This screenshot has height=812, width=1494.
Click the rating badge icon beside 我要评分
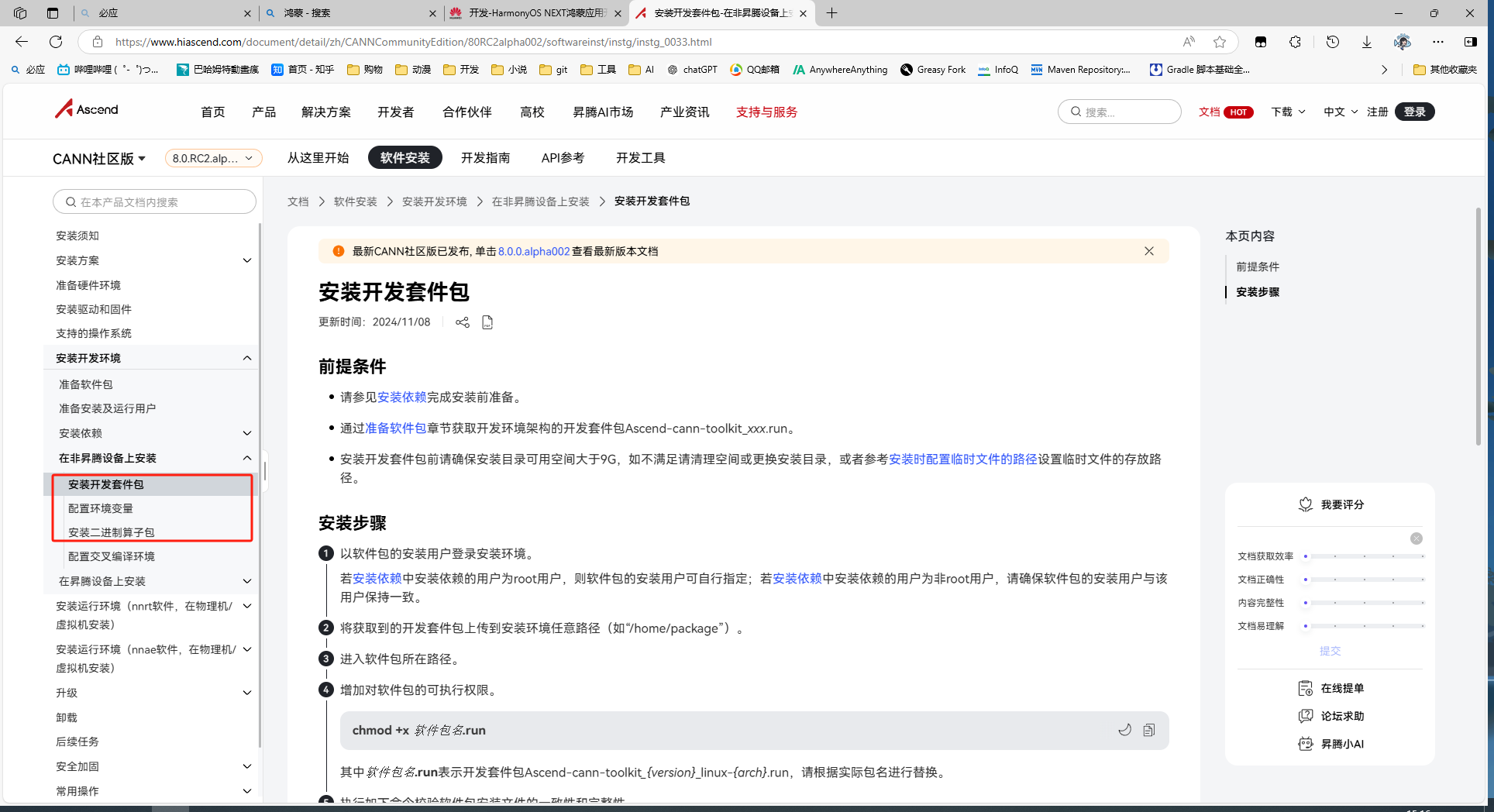(x=1306, y=504)
